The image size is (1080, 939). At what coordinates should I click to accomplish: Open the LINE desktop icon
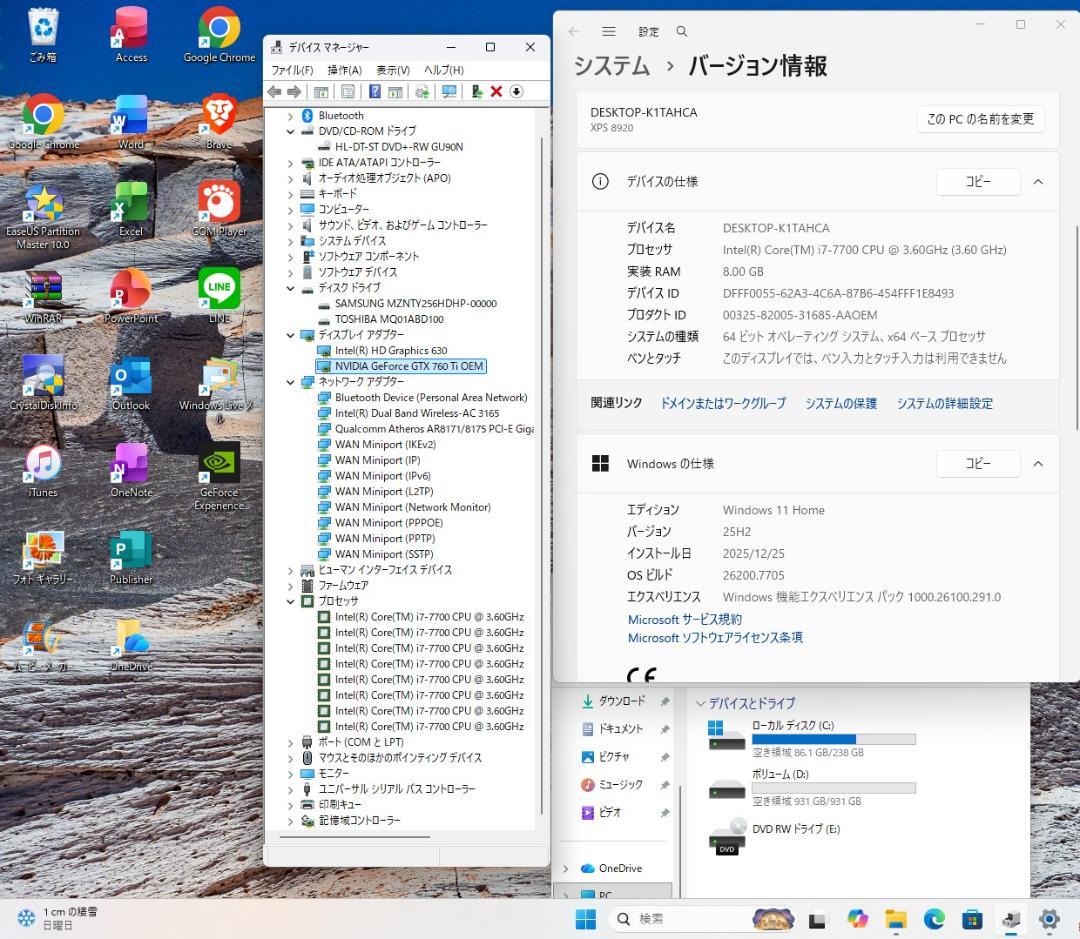coord(219,296)
